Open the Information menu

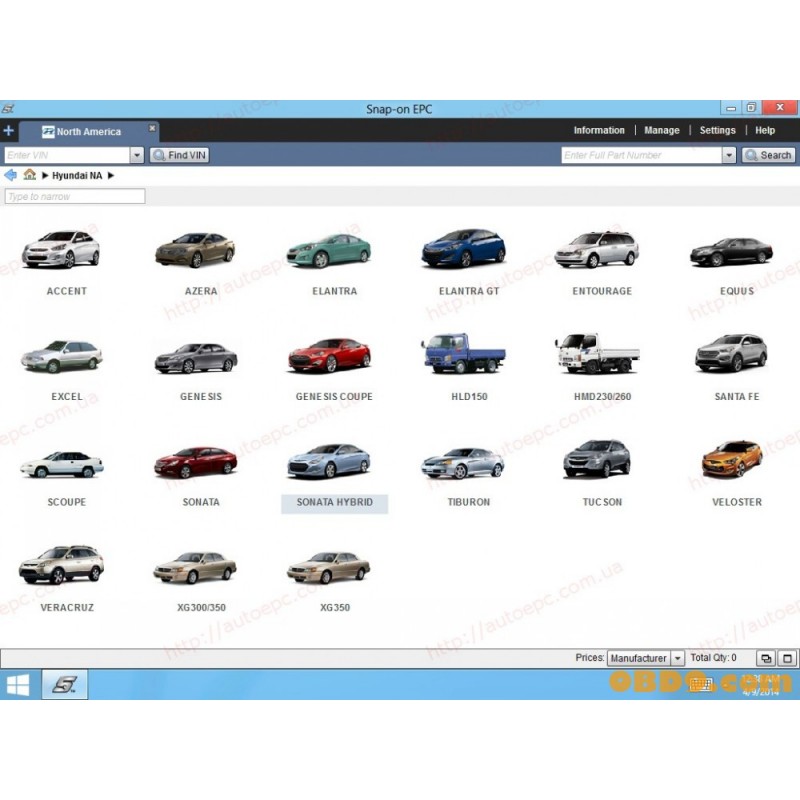(599, 131)
